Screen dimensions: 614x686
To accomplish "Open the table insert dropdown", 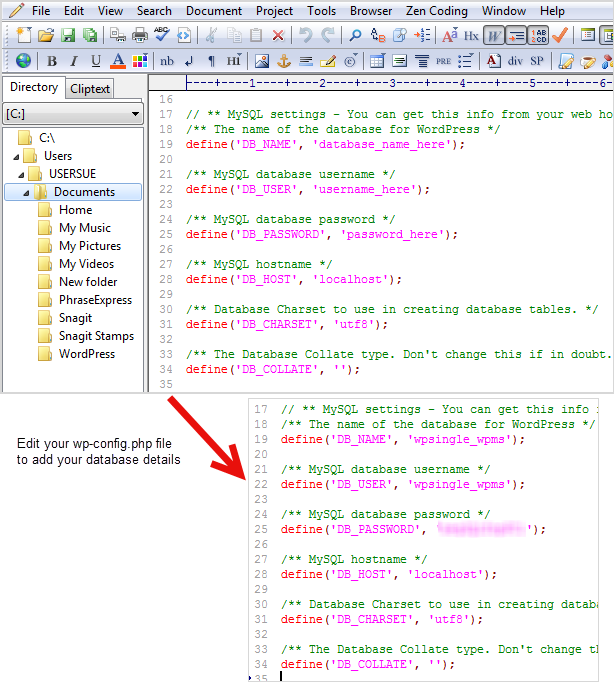I will 377,61.
